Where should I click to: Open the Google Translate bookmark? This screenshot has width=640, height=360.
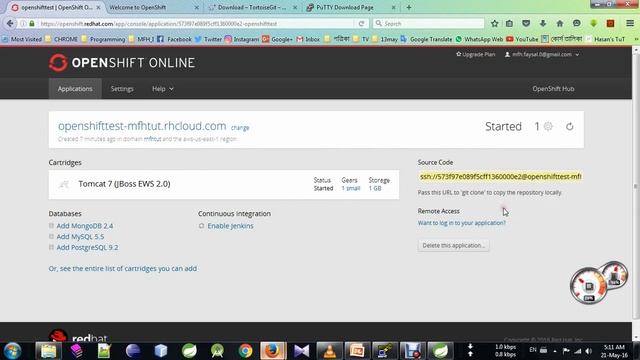[x=426, y=39]
